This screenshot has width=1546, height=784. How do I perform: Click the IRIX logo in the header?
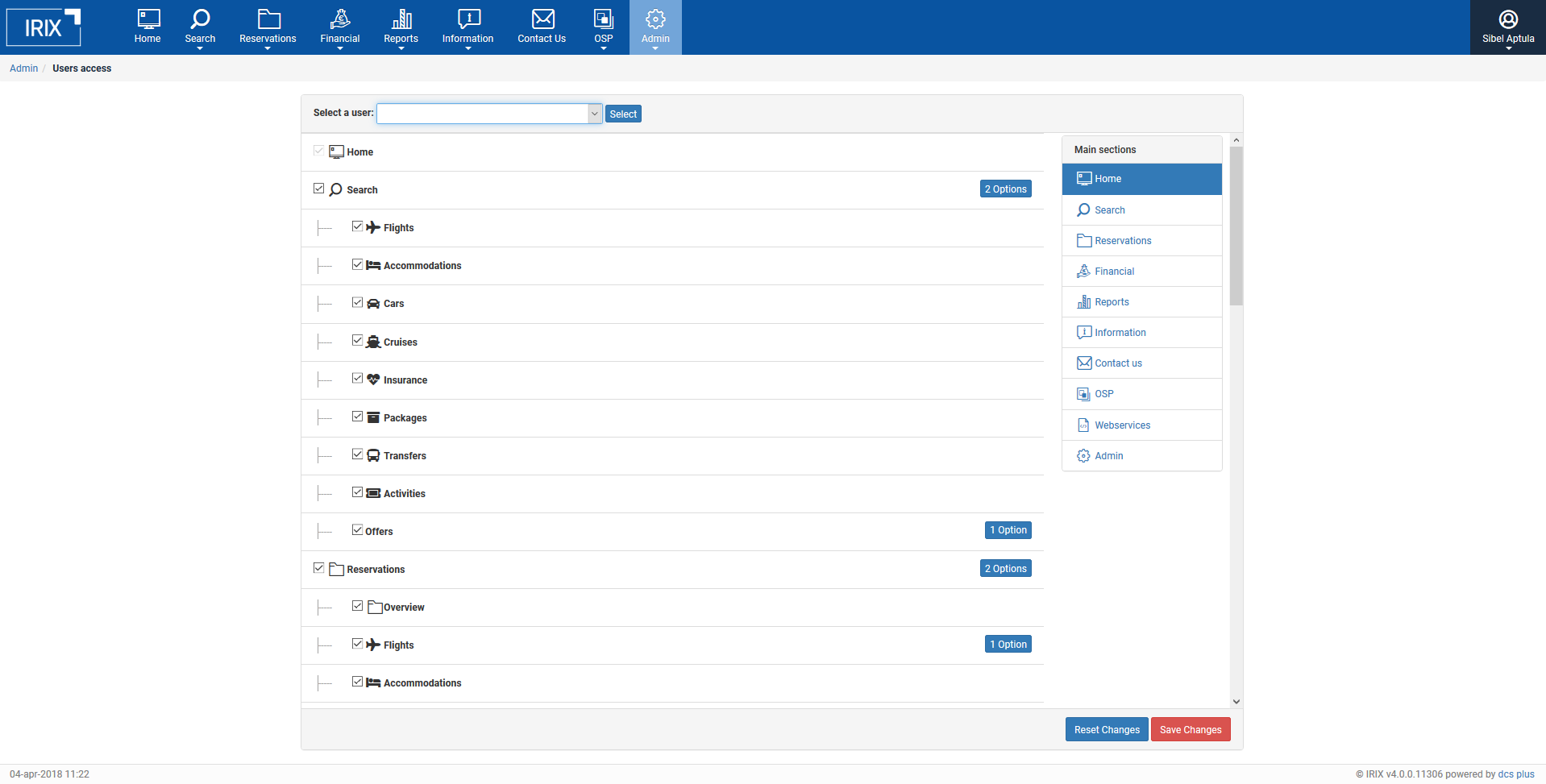tap(44, 27)
